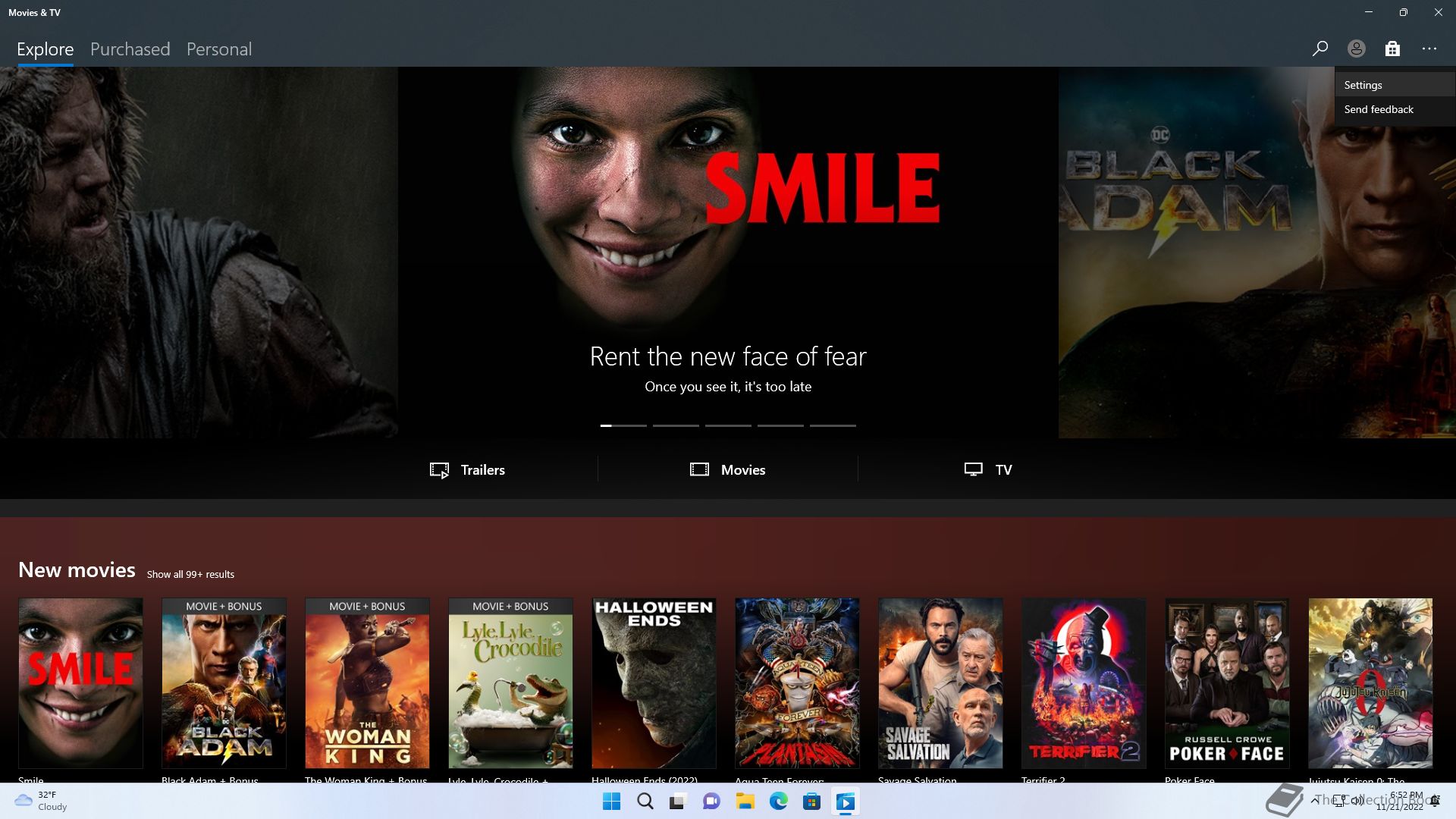This screenshot has height=819, width=1456.
Task: Open the Halloween Ends poster
Action: pos(654,683)
